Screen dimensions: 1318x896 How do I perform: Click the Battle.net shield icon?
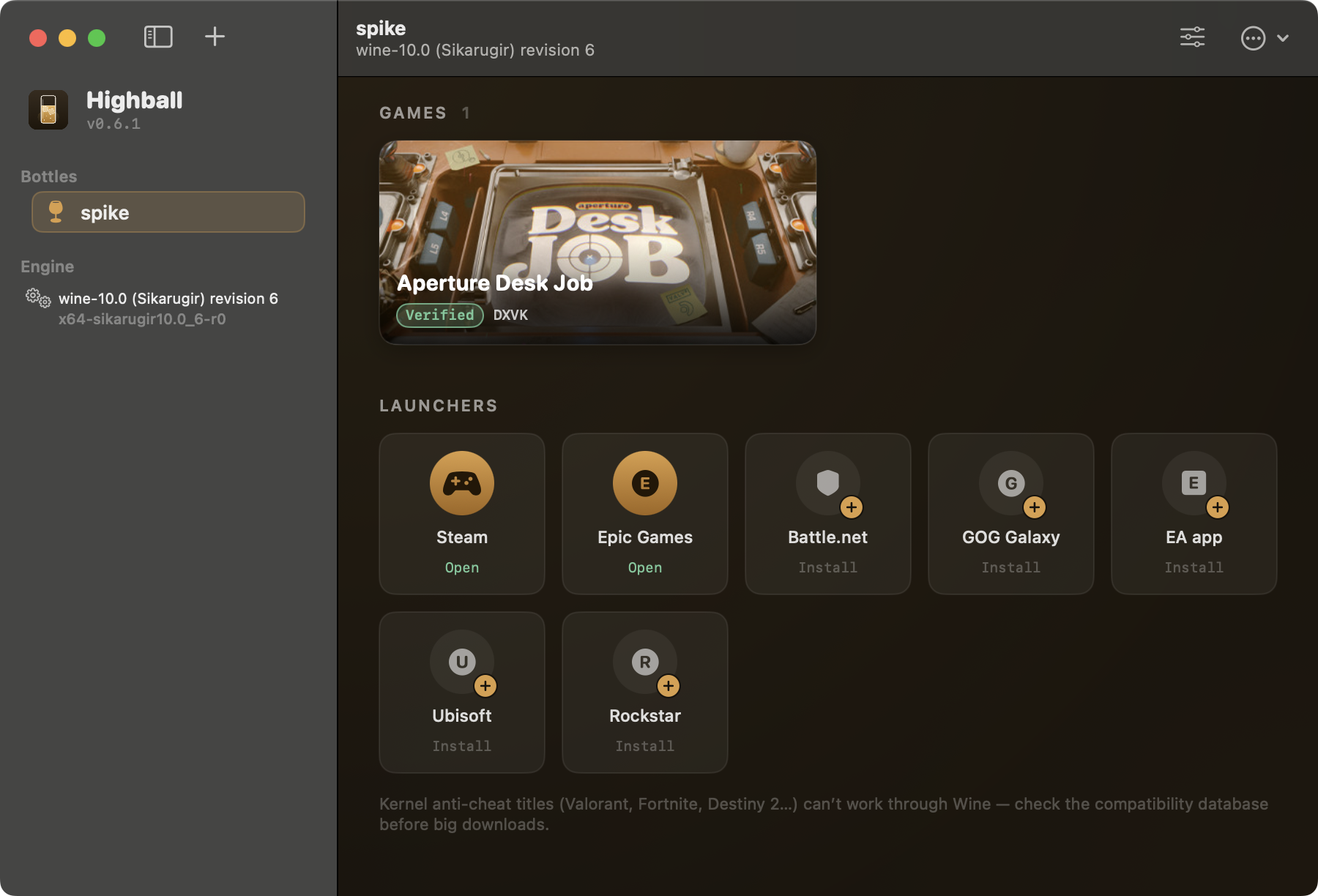click(x=828, y=483)
